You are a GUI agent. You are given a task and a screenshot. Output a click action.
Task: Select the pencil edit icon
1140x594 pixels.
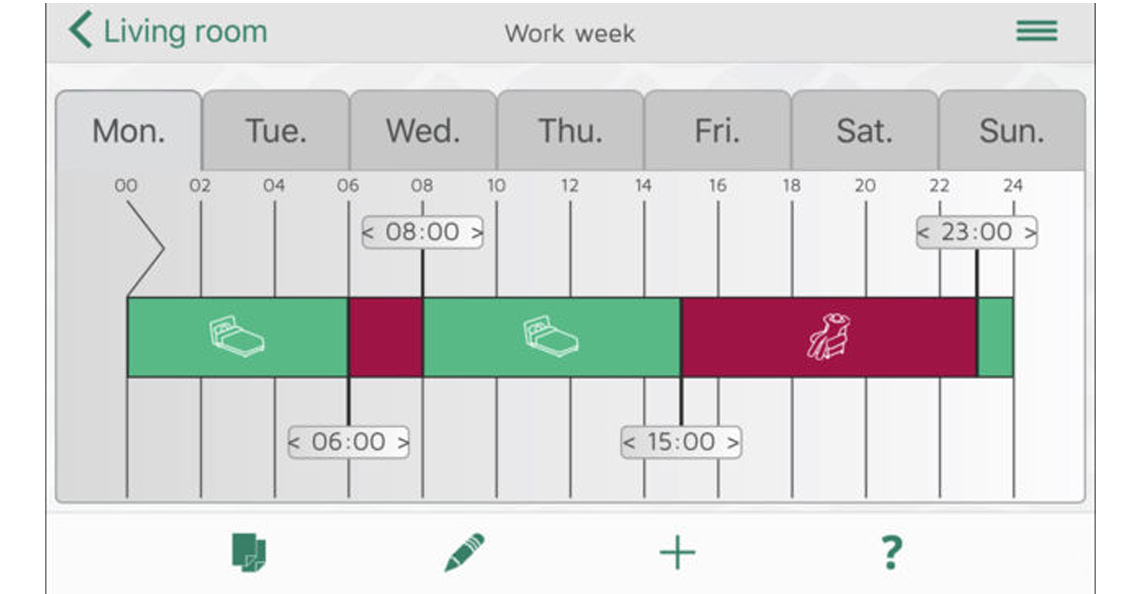(464, 553)
